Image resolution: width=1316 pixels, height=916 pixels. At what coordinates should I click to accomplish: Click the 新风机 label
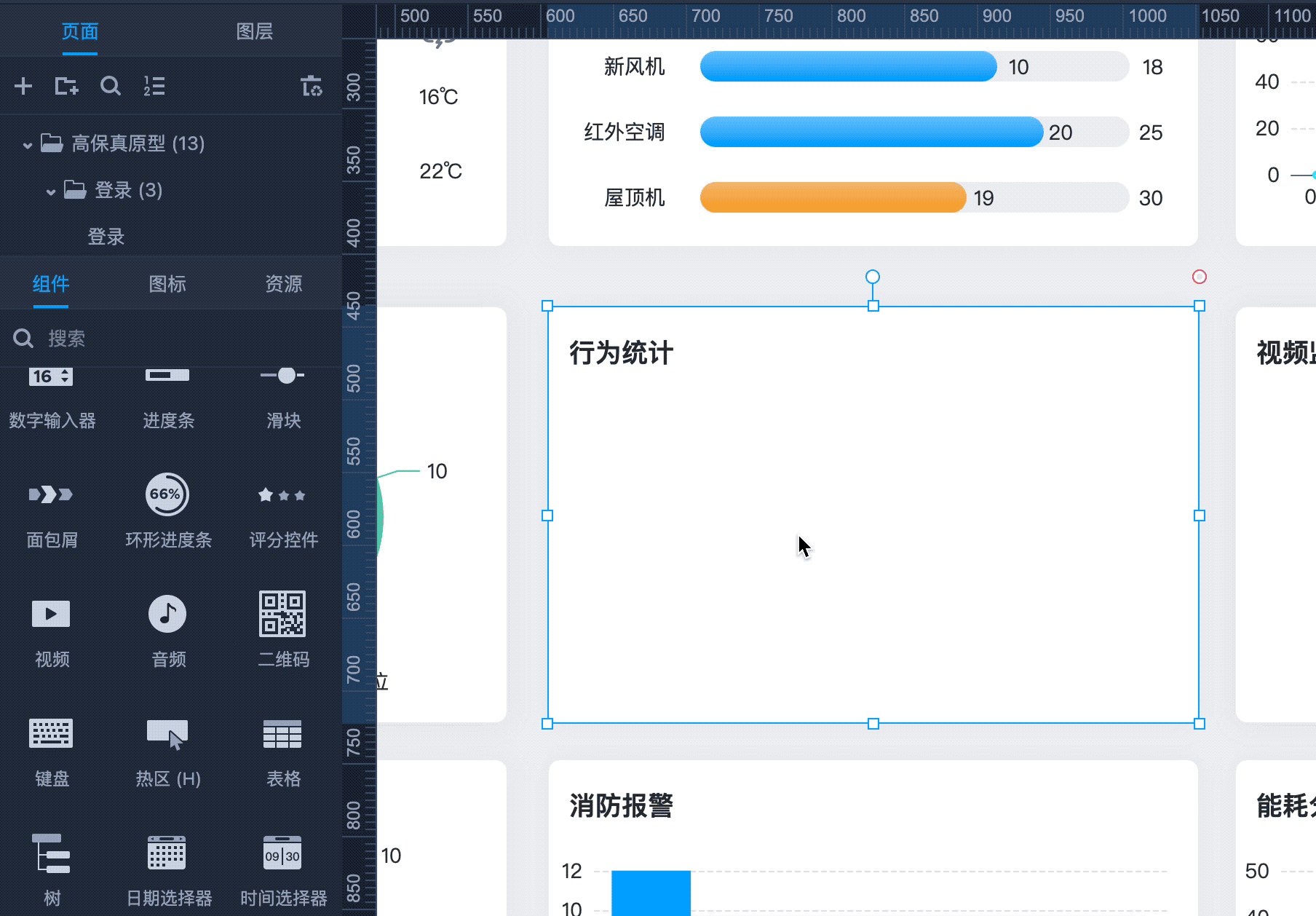pyautogui.click(x=634, y=67)
